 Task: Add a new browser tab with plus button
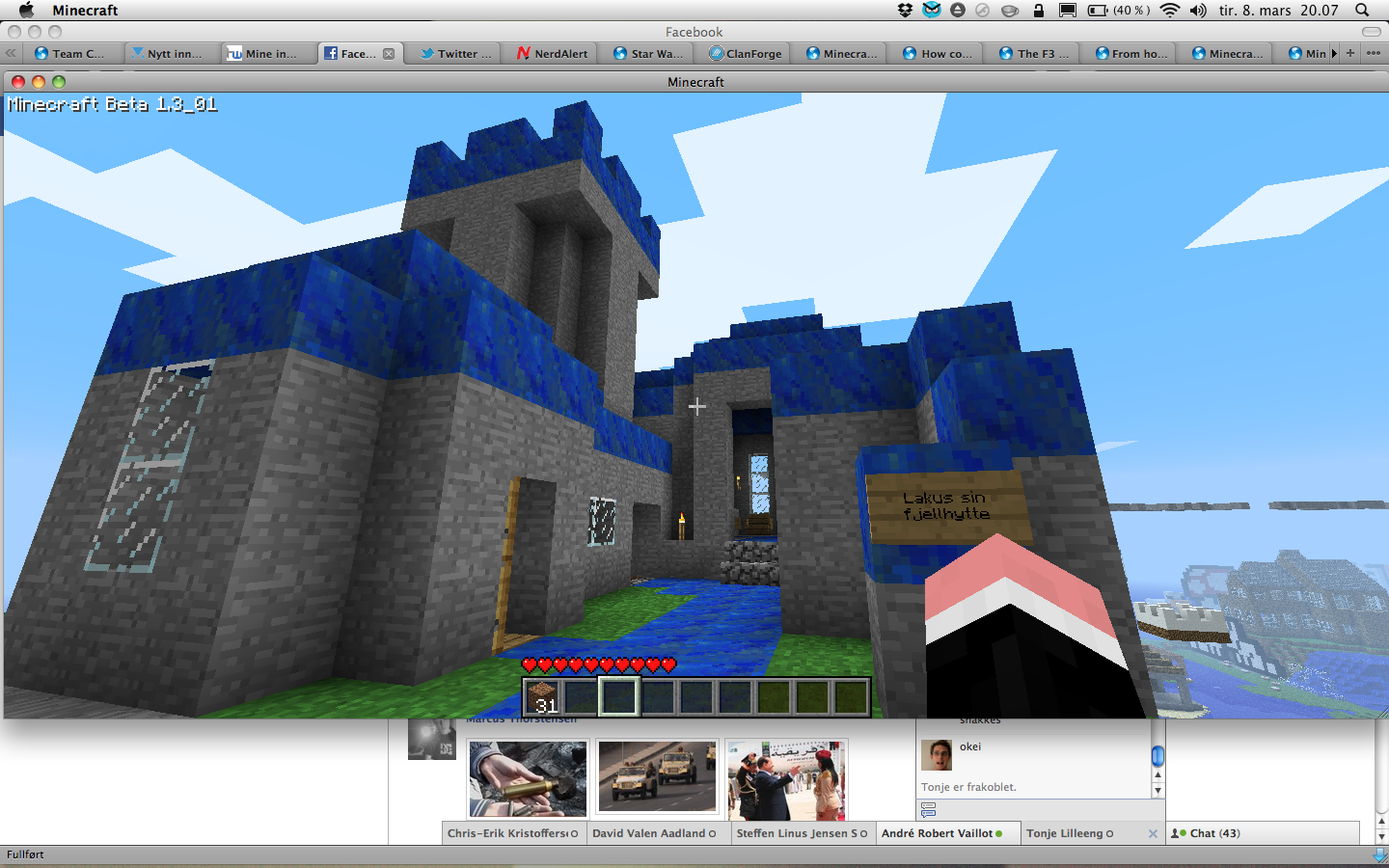click(x=1350, y=53)
